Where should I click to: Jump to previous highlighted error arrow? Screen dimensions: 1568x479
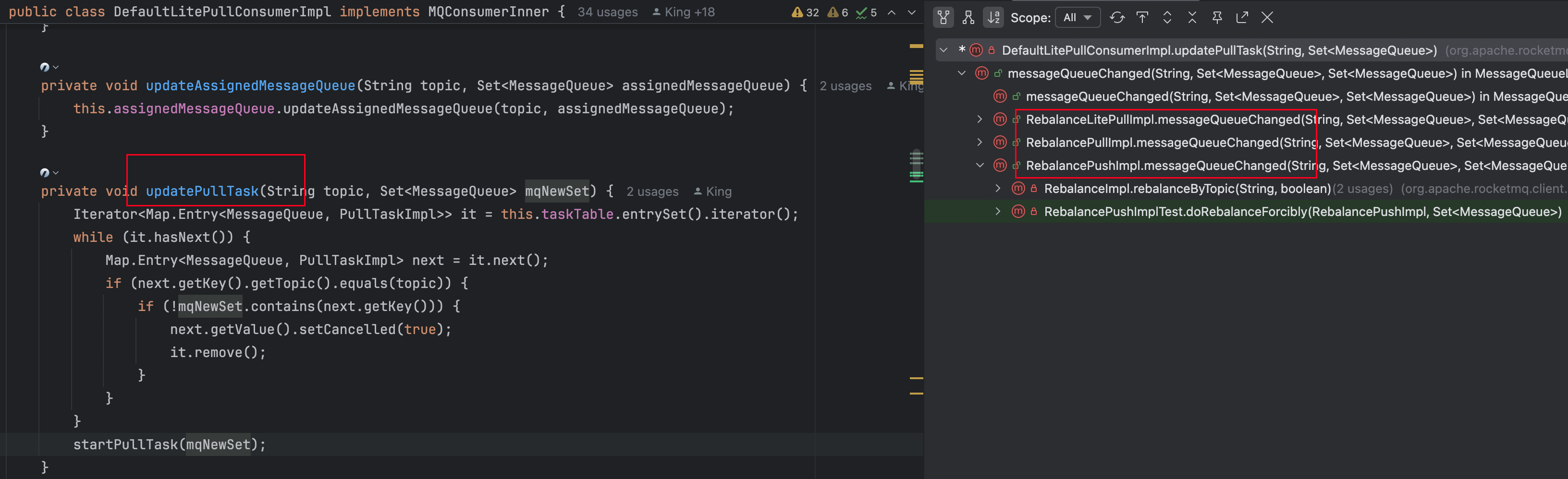click(892, 12)
